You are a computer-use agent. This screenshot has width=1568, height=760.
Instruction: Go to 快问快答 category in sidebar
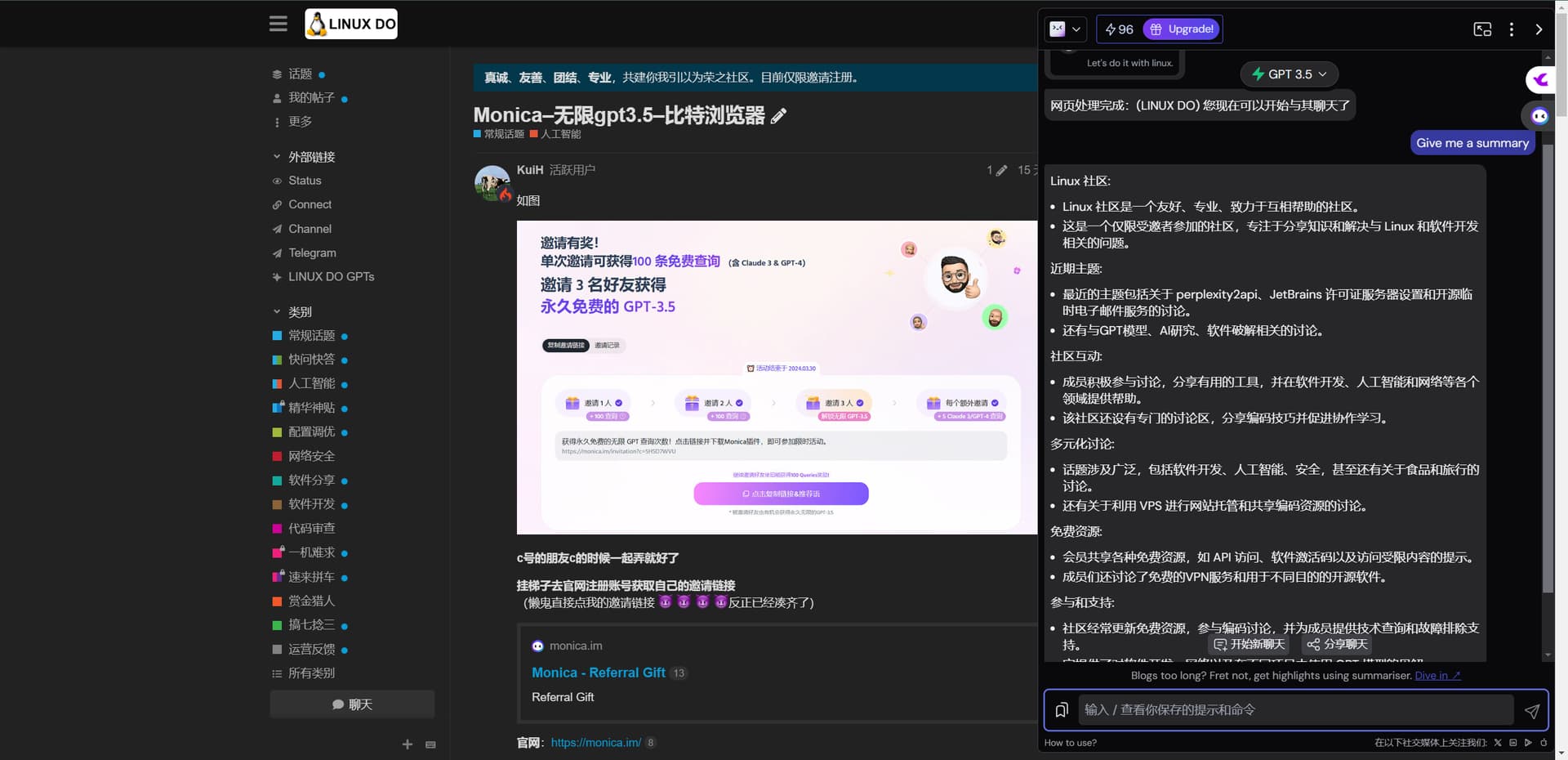point(311,360)
